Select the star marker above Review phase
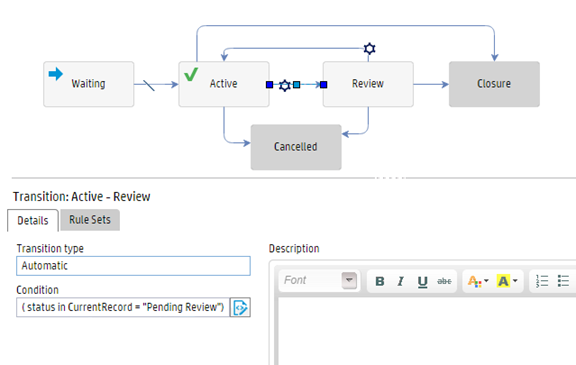576x365 pixels. 370,48
